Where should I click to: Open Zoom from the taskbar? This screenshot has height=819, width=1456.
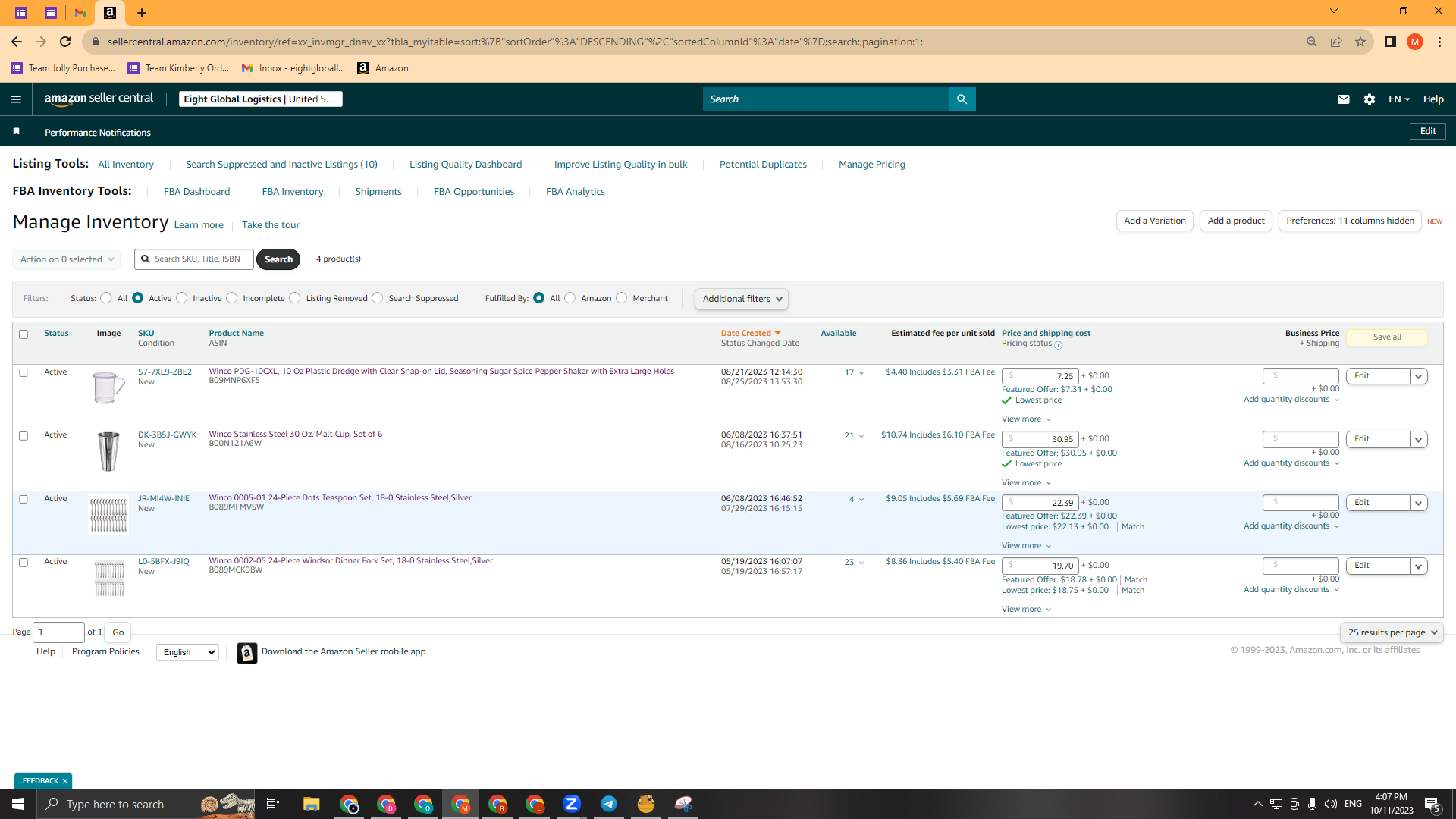pos(572,804)
